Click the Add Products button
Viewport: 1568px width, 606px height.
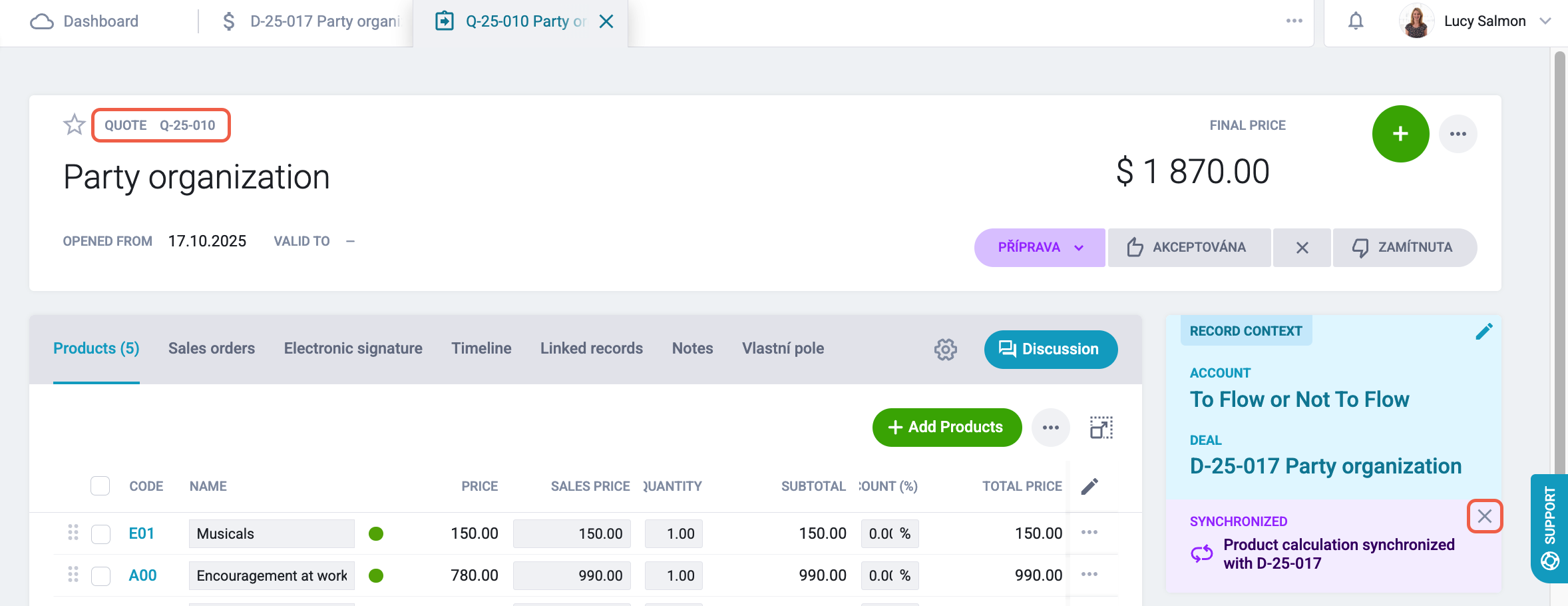tap(947, 427)
